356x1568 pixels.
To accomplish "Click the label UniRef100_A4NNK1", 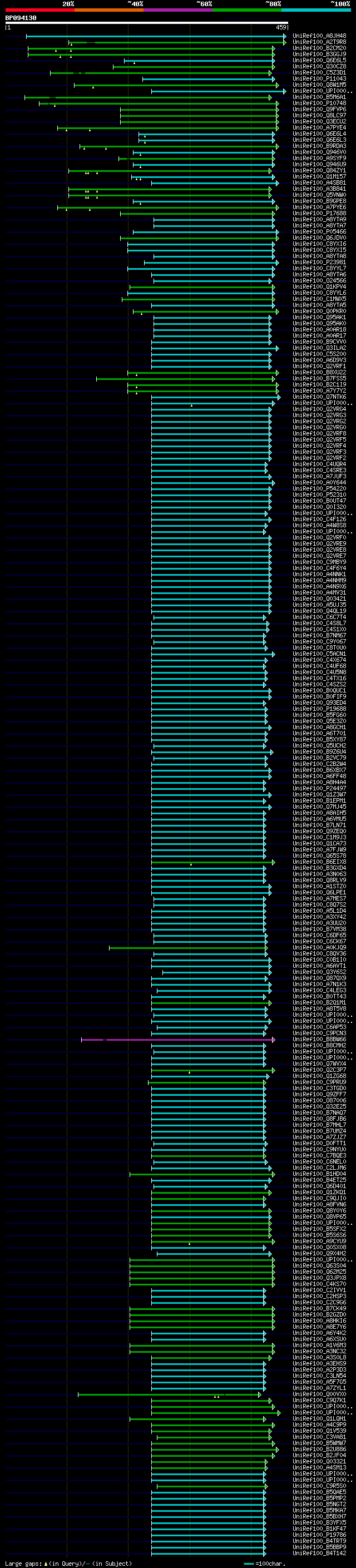I will [319, 575].
